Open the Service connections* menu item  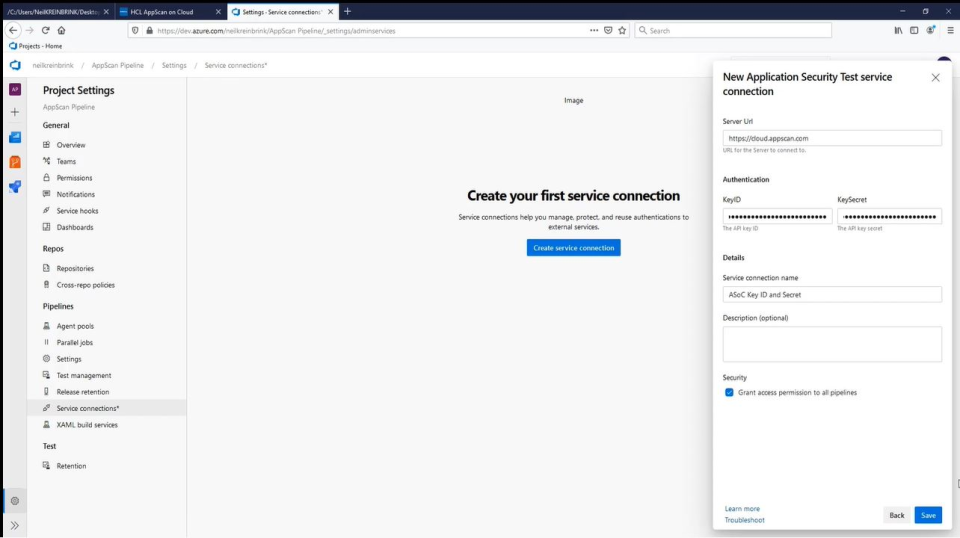coord(107,408)
